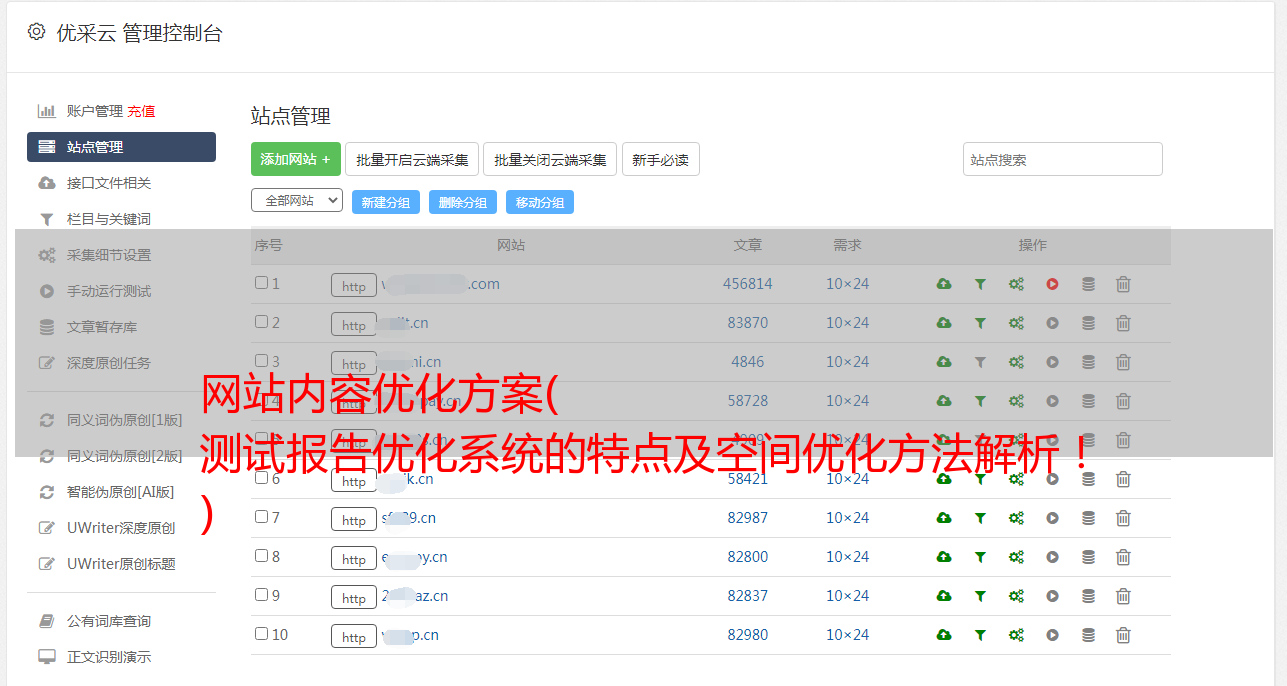Click http button in row 82800
Viewport: 1287px width, 686px height.
pos(354,559)
